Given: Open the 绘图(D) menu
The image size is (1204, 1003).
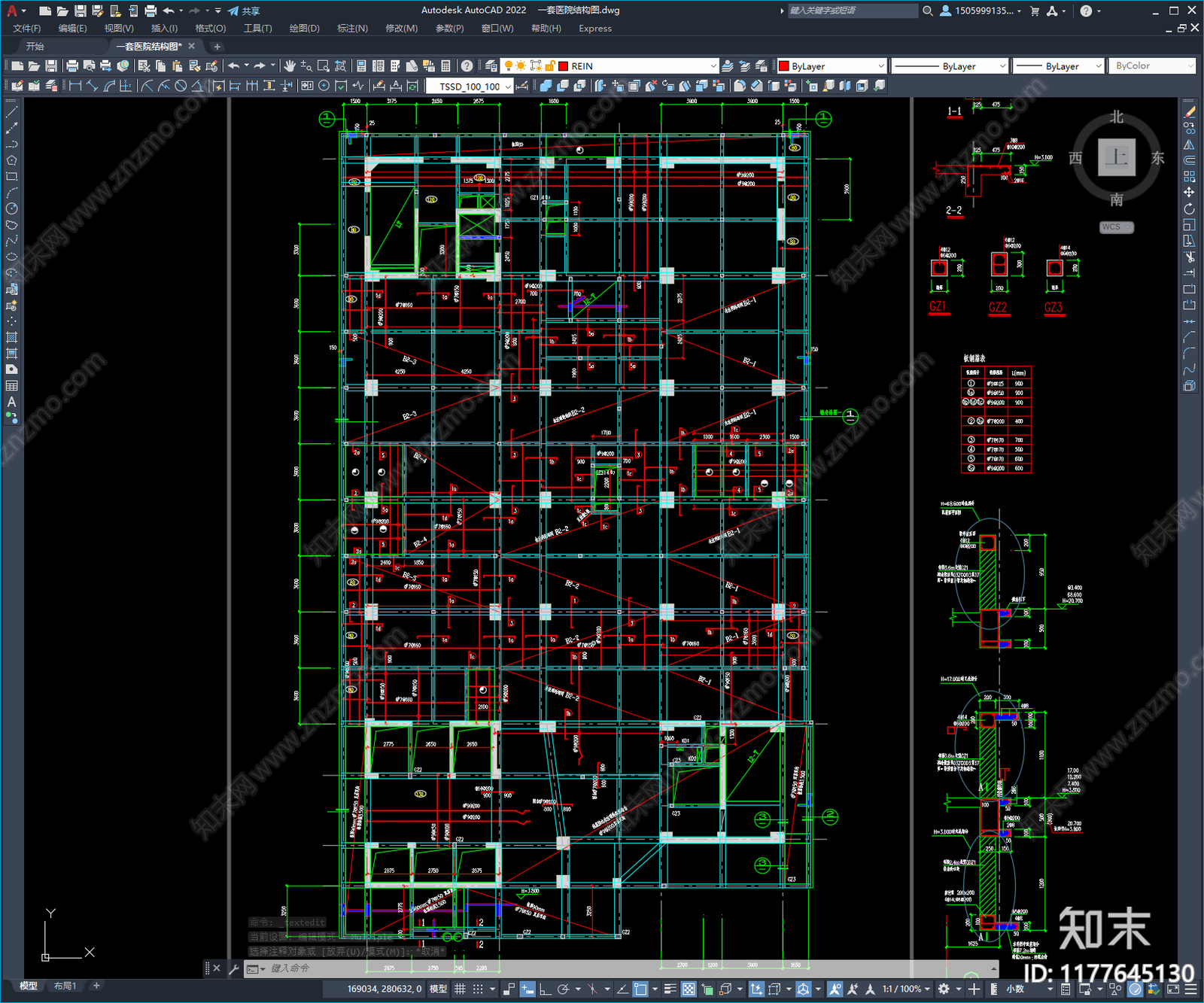Looking at the screenshot, I should pyautogui.click(x=304, y=29).
